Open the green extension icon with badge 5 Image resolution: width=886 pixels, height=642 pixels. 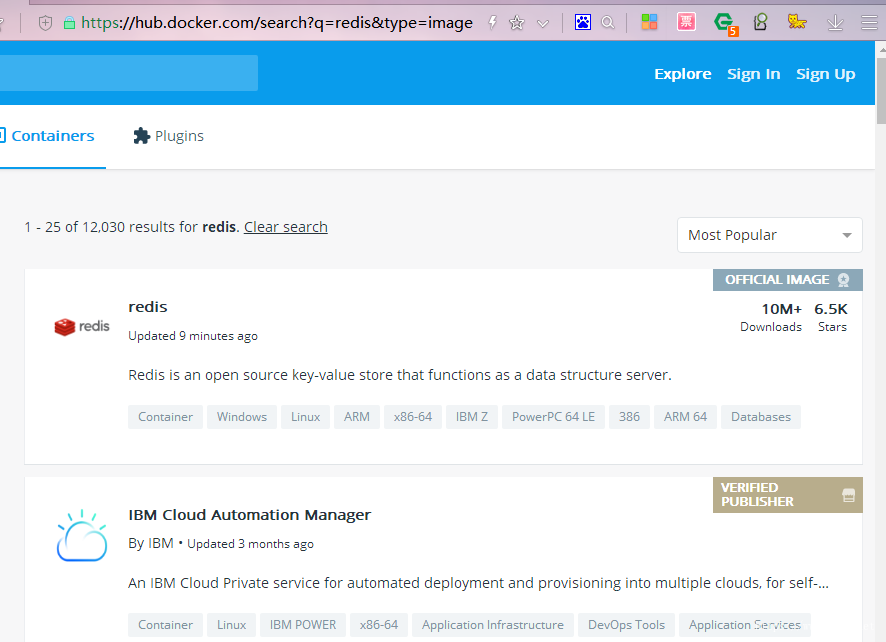tap(726, 24)
